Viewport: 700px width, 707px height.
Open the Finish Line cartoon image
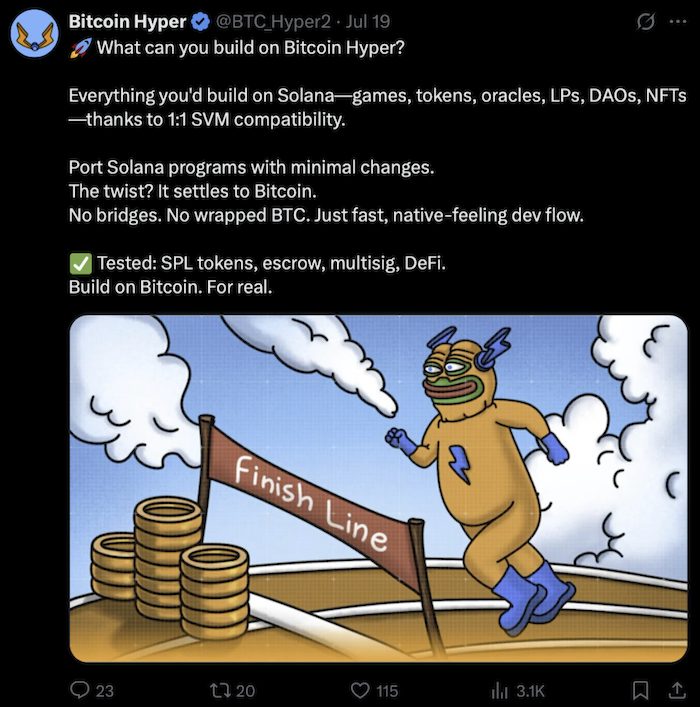coord(378,489)
